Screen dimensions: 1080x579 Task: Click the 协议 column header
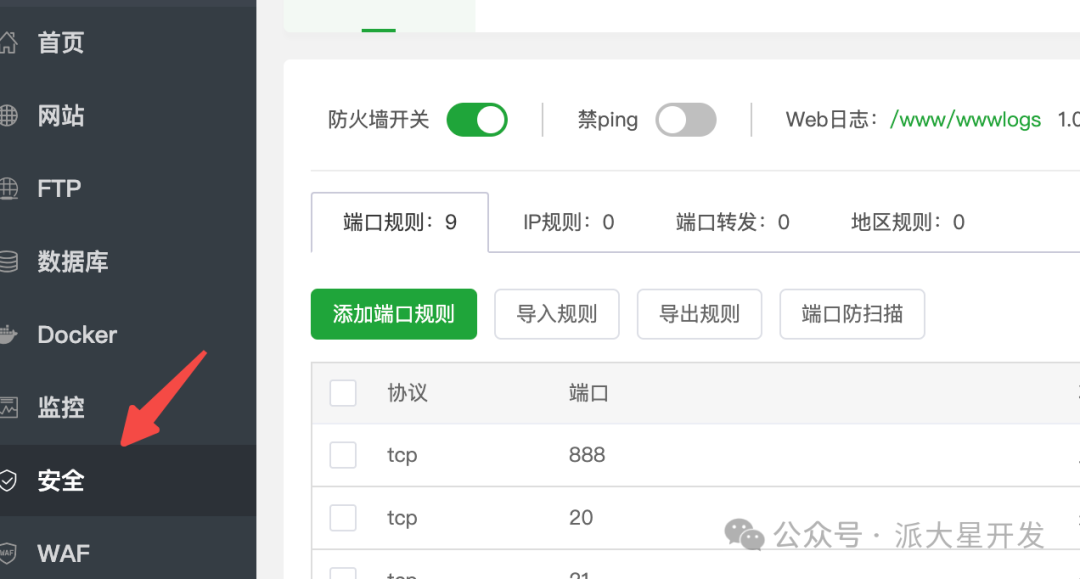[x=407, y=393]
